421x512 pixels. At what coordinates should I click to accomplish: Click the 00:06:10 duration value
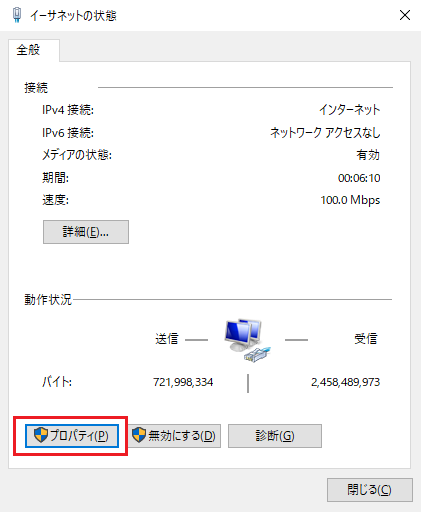[359, 178]
